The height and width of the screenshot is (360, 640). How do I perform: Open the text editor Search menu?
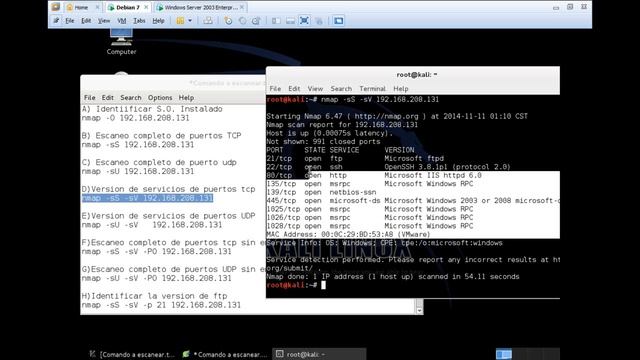click(x=131, y=98)
